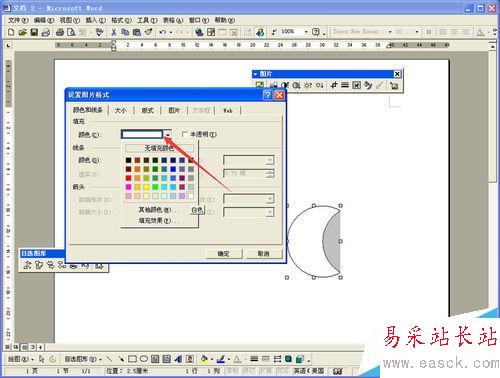The image size is (500, 378).
Task: Click the Shadow Style icon in Drawing toolbar
Action: pyautogui.click(x=288, y=359)
